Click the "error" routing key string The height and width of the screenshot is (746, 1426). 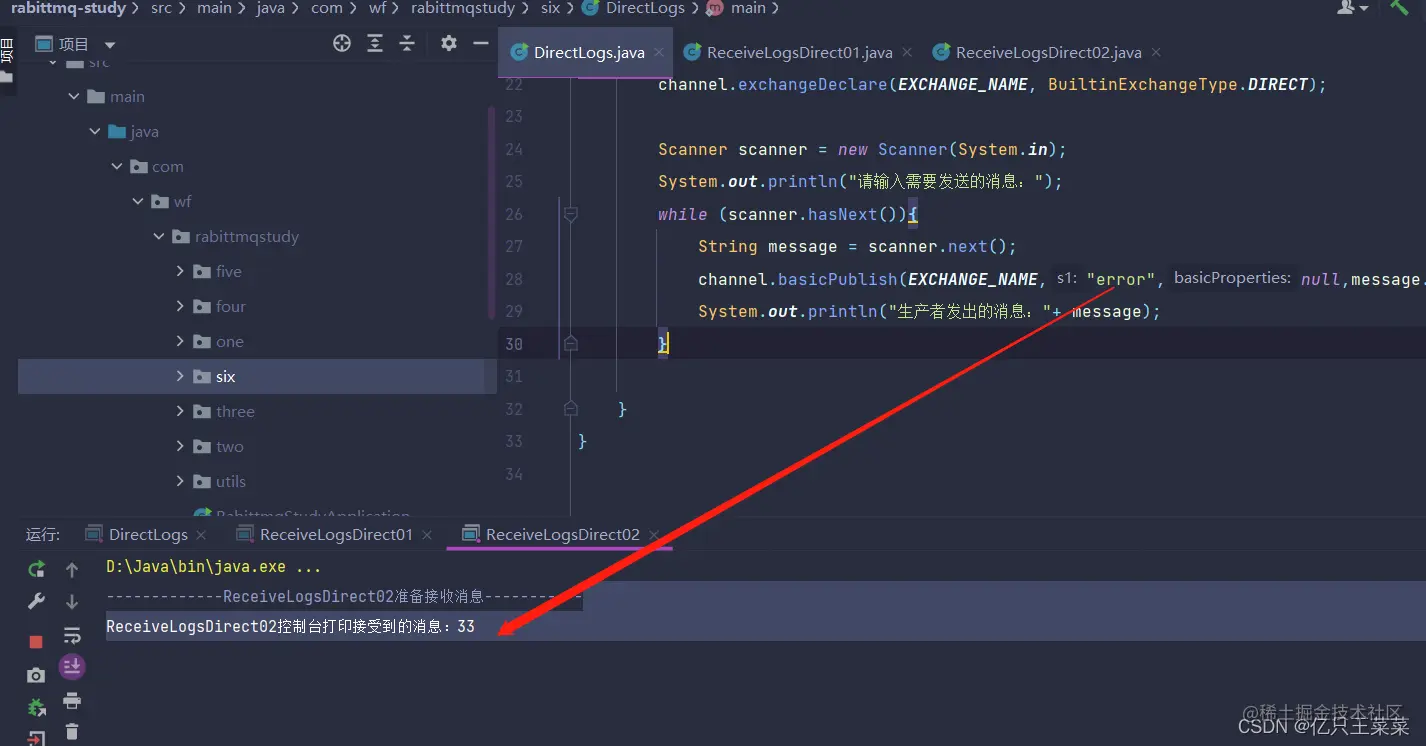tap(1121, 279)
